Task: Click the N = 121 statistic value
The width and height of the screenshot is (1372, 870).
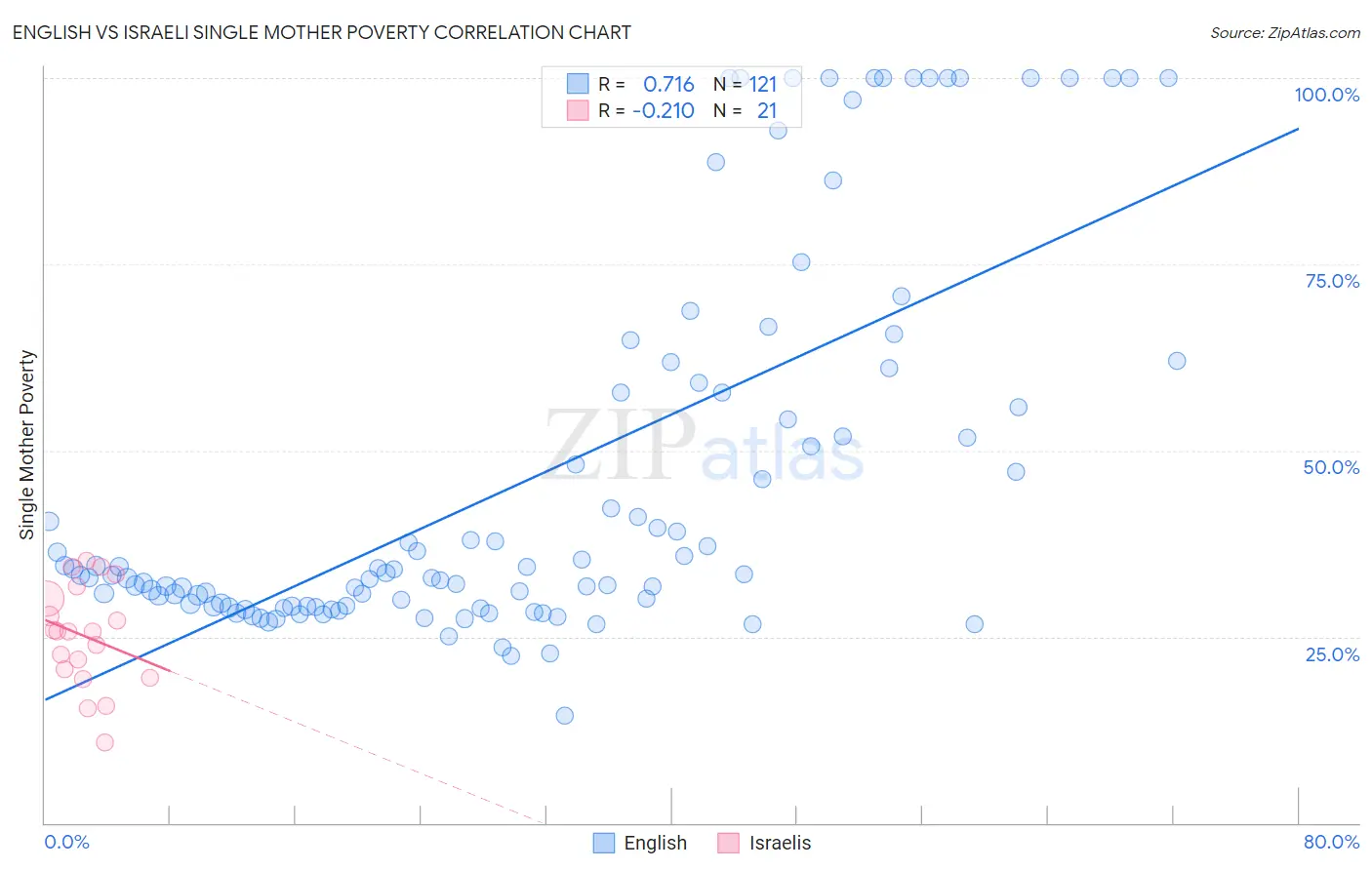Action: 745,84
